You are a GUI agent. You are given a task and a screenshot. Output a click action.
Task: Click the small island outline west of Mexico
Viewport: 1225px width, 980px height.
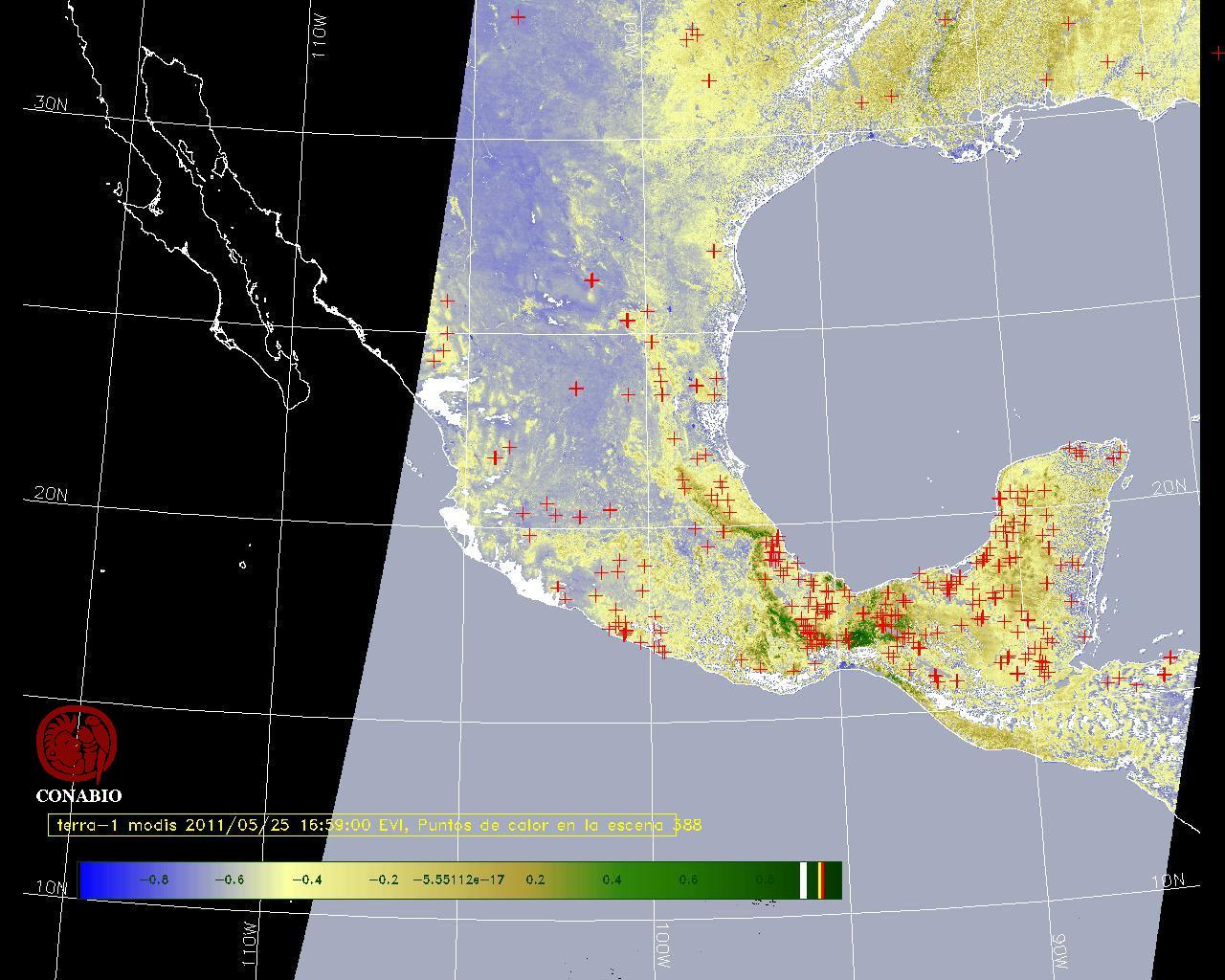pyautogui.click(x=243, y=565)
